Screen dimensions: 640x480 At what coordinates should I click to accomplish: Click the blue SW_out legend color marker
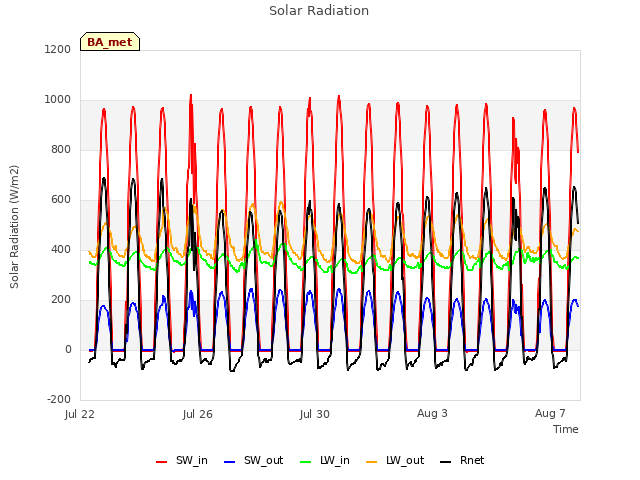click(x=230, y=462)
